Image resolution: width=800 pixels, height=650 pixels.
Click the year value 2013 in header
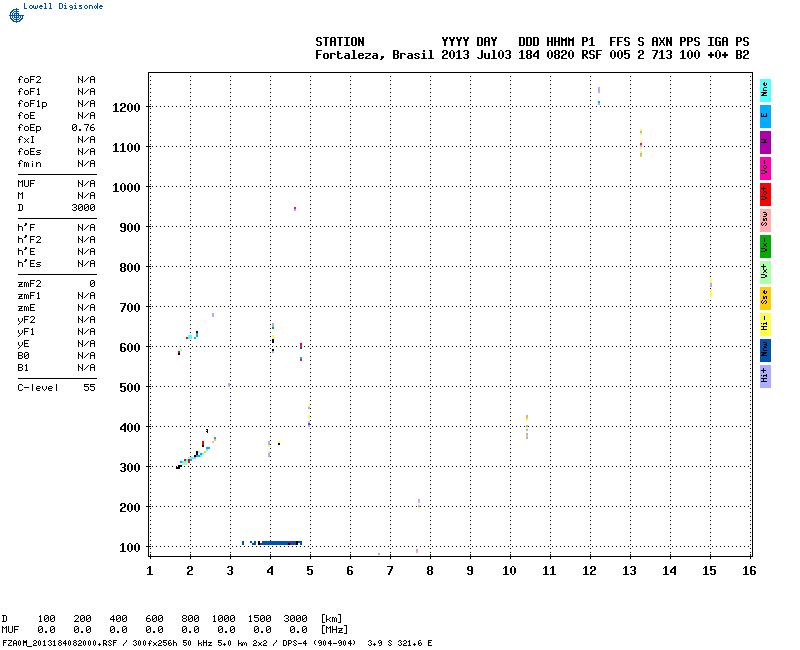tap(455, 55)
